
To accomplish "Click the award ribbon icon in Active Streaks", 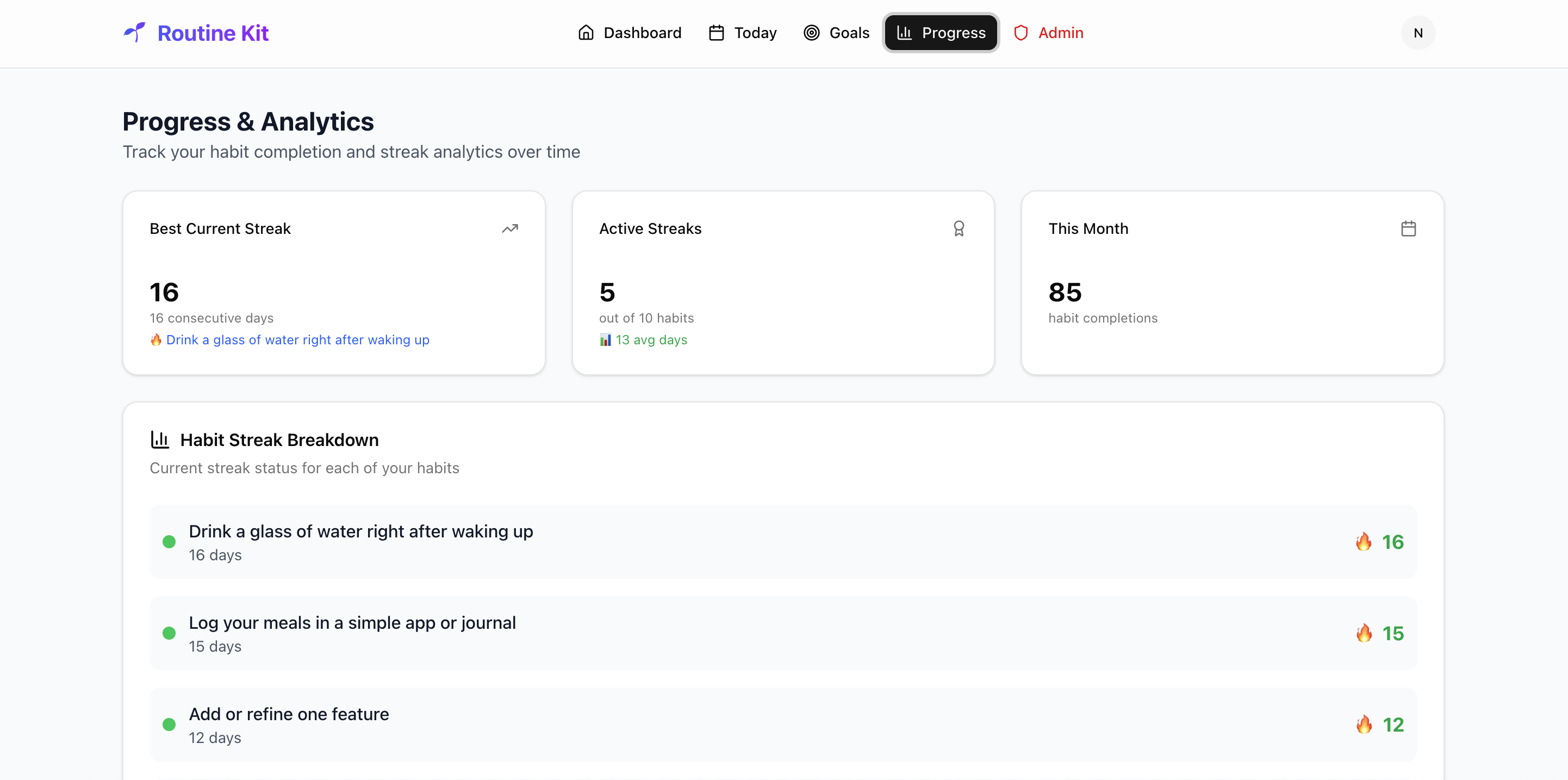I will coord(959,228).
